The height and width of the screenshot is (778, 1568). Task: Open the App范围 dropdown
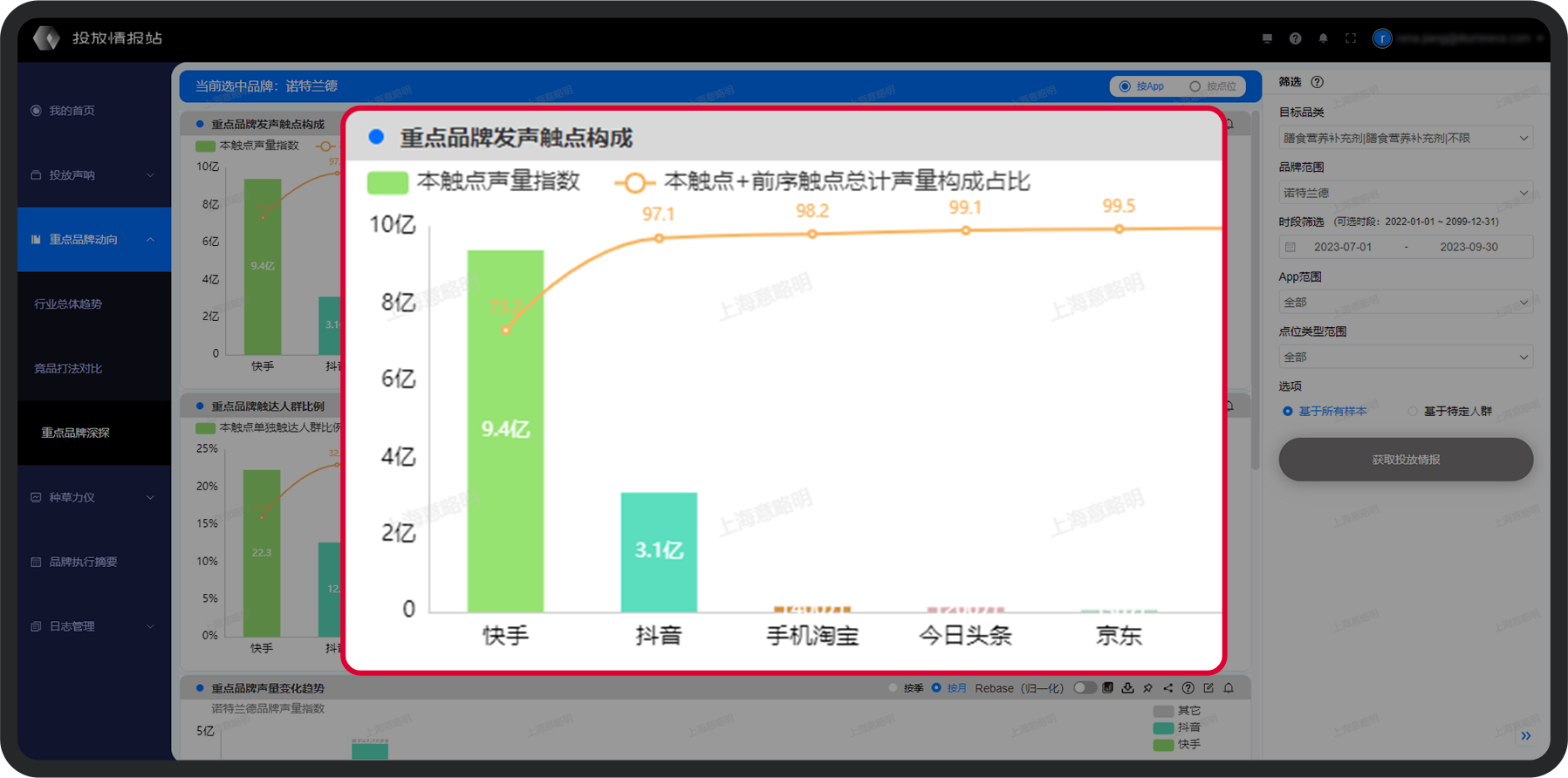[x=1406, y=302]
